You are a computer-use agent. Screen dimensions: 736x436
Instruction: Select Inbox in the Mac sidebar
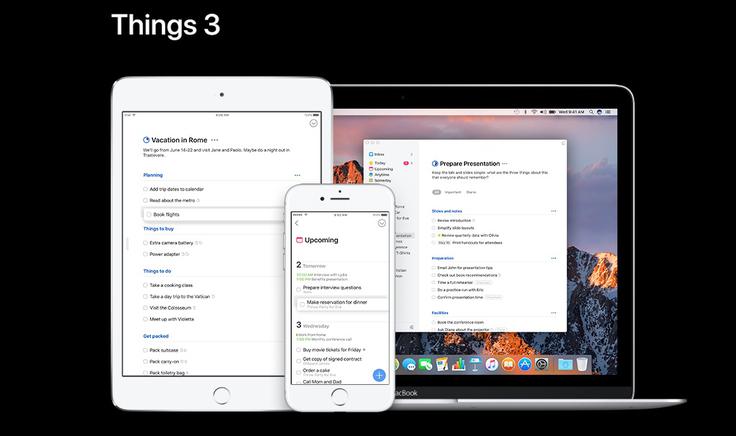pos(377,154)
